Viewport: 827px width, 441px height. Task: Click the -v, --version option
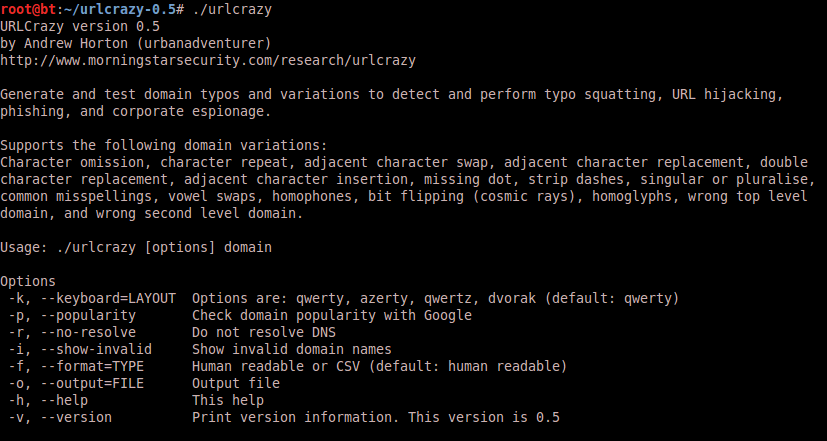[60, 417]
